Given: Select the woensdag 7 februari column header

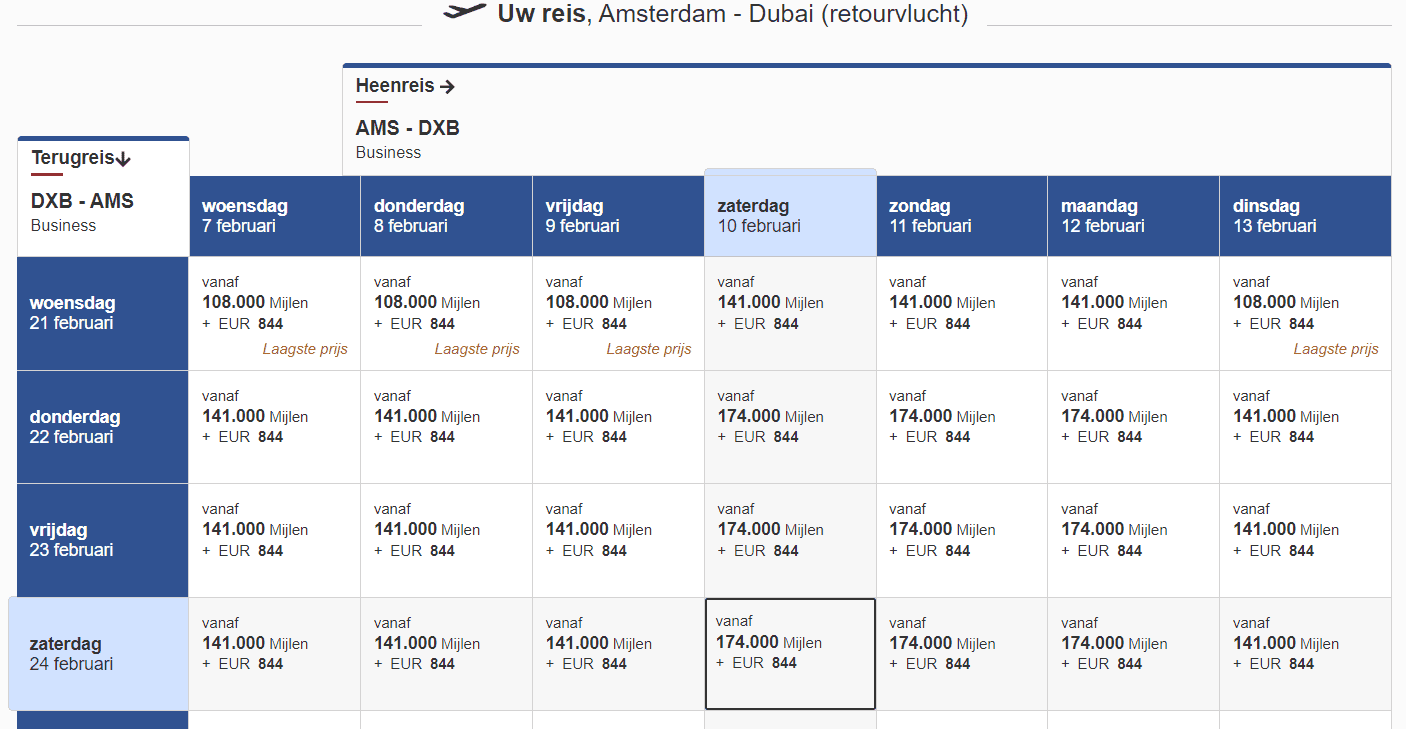Looking at the screenshot, I should pos(274,216).
